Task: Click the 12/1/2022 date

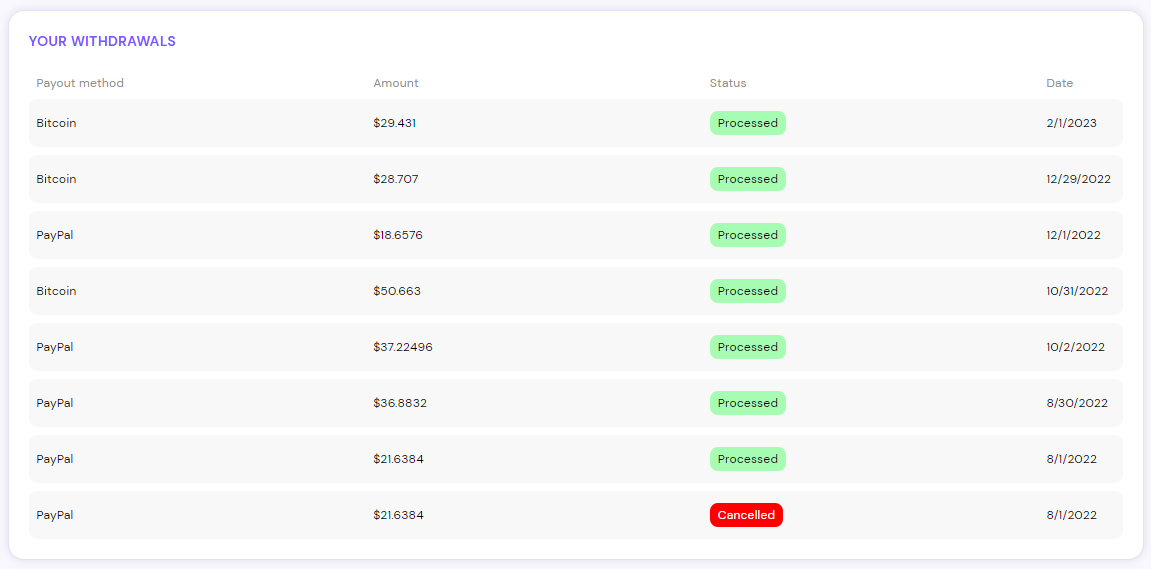Action: tap(1073, 235)
